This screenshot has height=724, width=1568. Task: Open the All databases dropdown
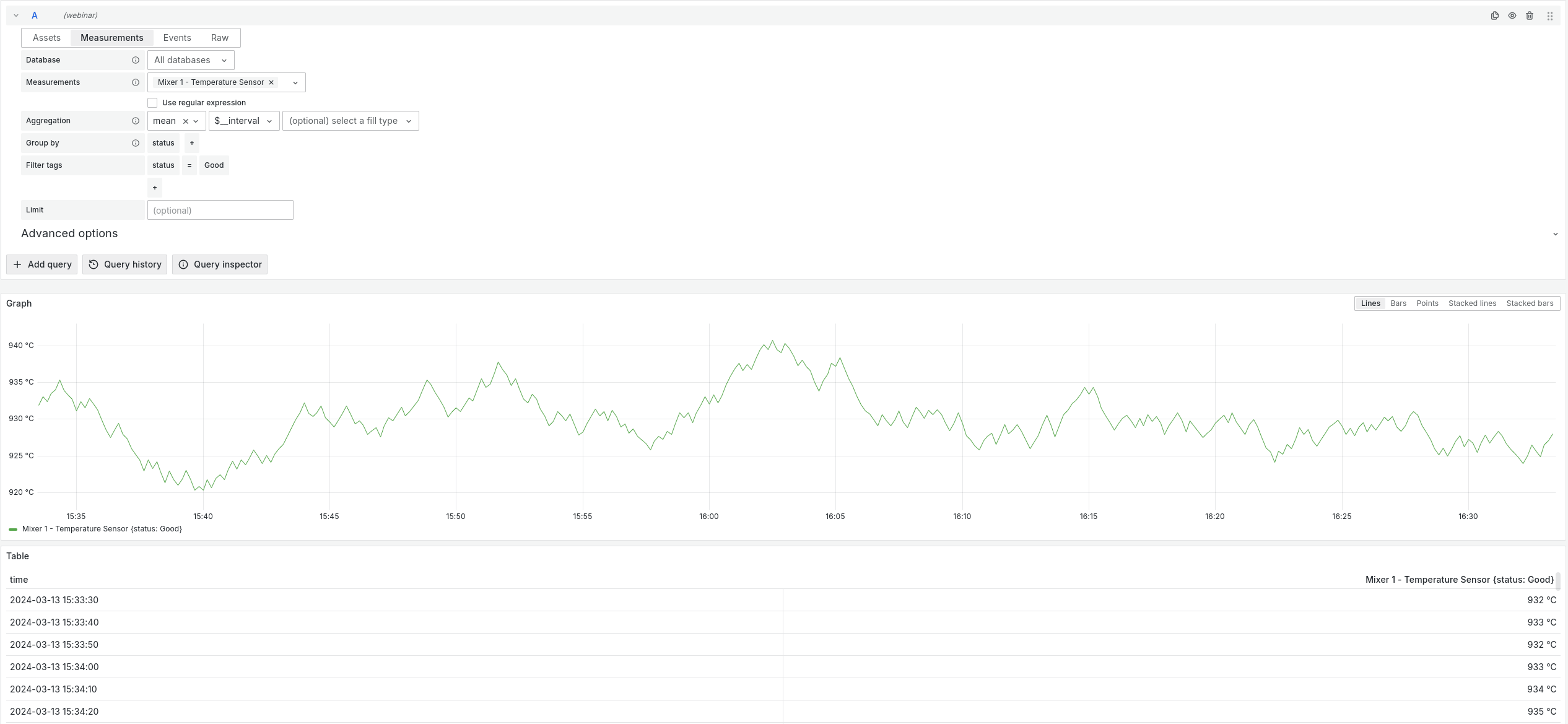click(191, 60)
